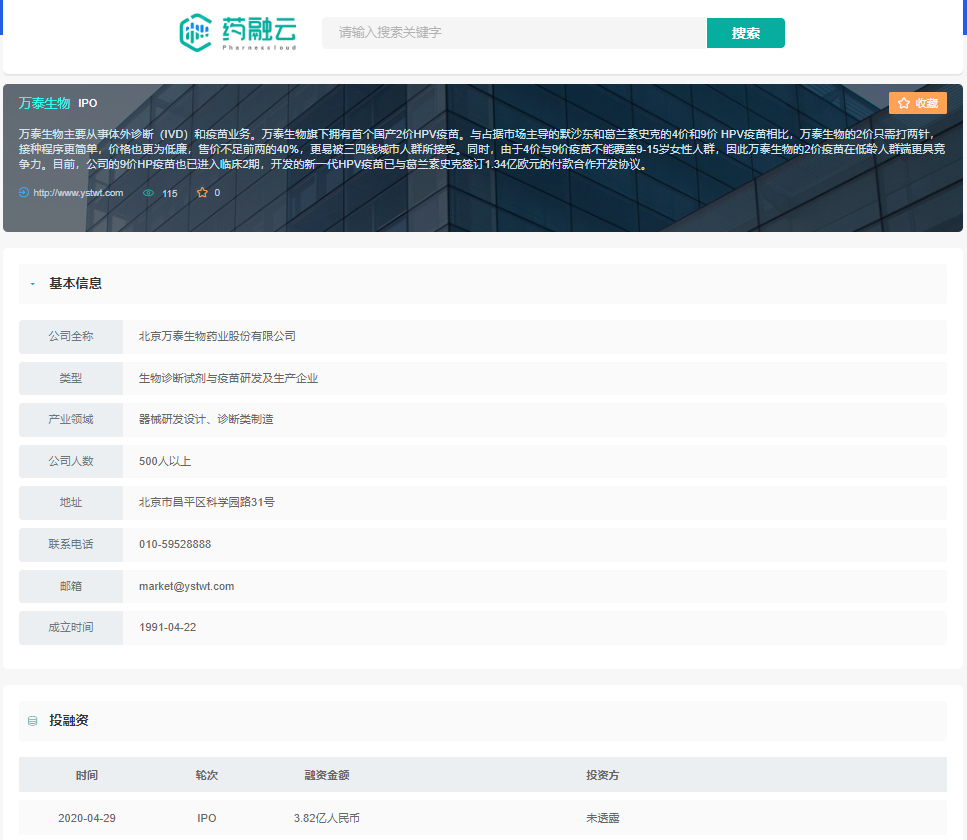Select the full company name 北京万泰生物药业股份有限公司
The image size is (967, 840).
[x=217, y=336]
